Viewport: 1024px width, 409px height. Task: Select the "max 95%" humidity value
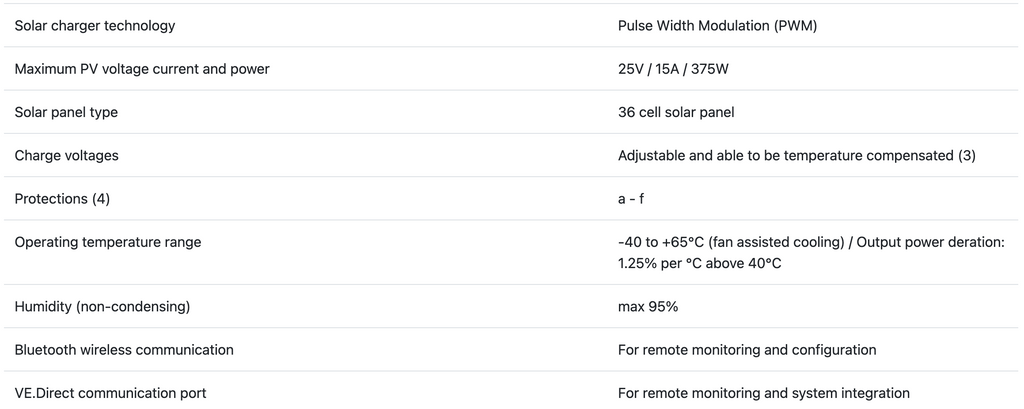click(x=648, y=306)
